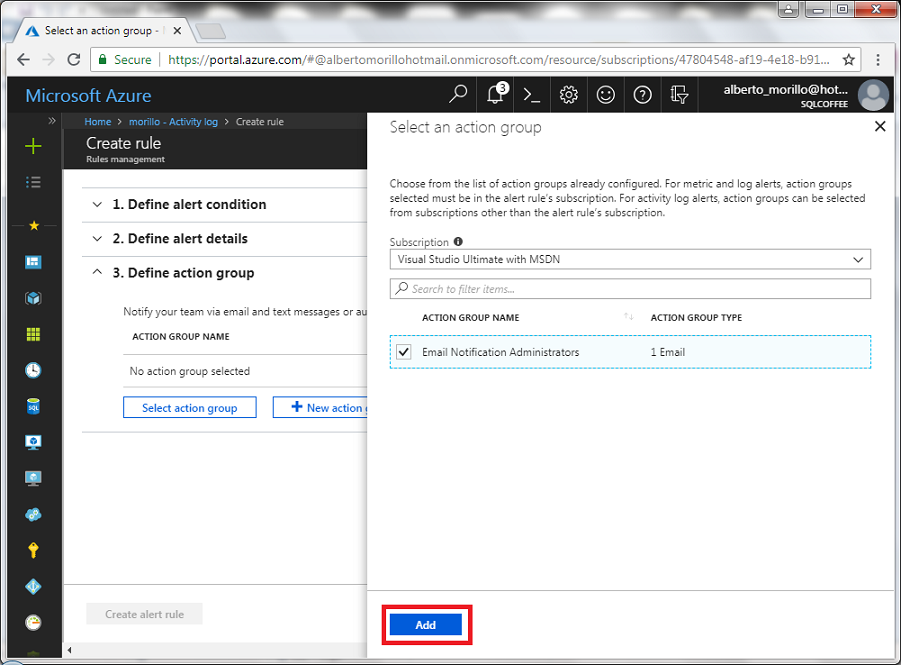Open the Chrome three-dot menu
This screenshot has height=665, width=901.
point(878,60)
